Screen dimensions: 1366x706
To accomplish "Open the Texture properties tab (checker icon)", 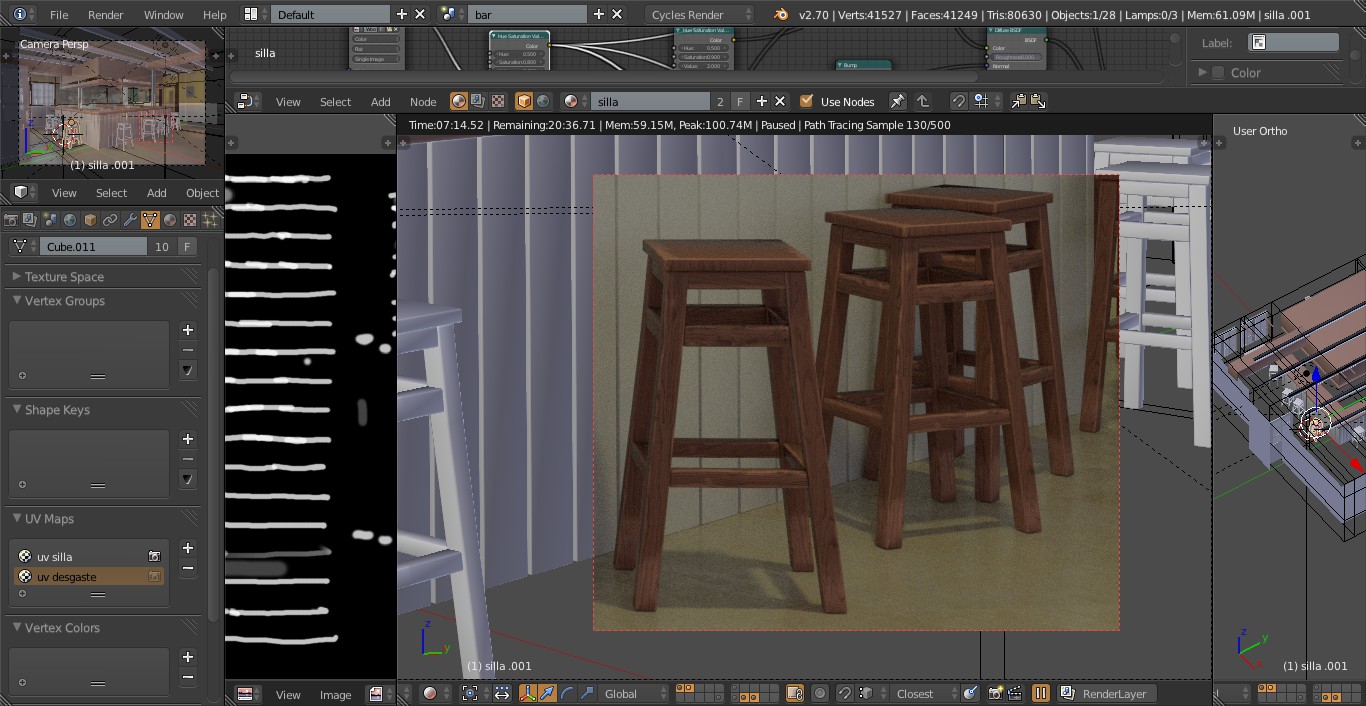I will click(190, 220).
